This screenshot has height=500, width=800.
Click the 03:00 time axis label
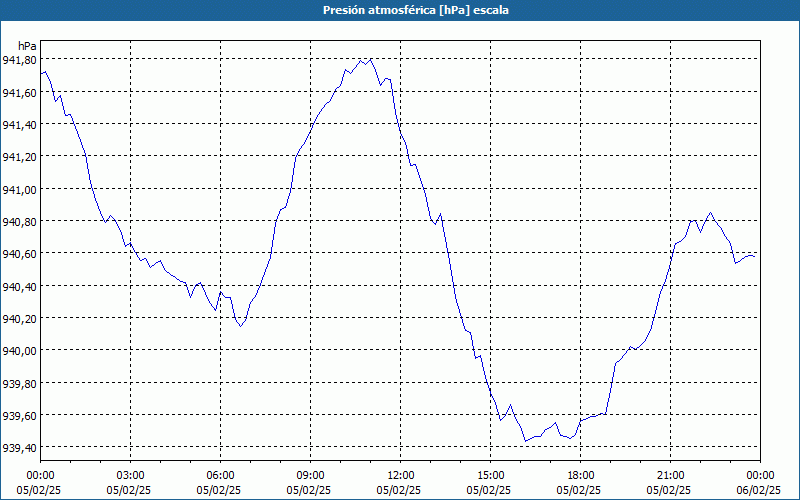point(130,475)
